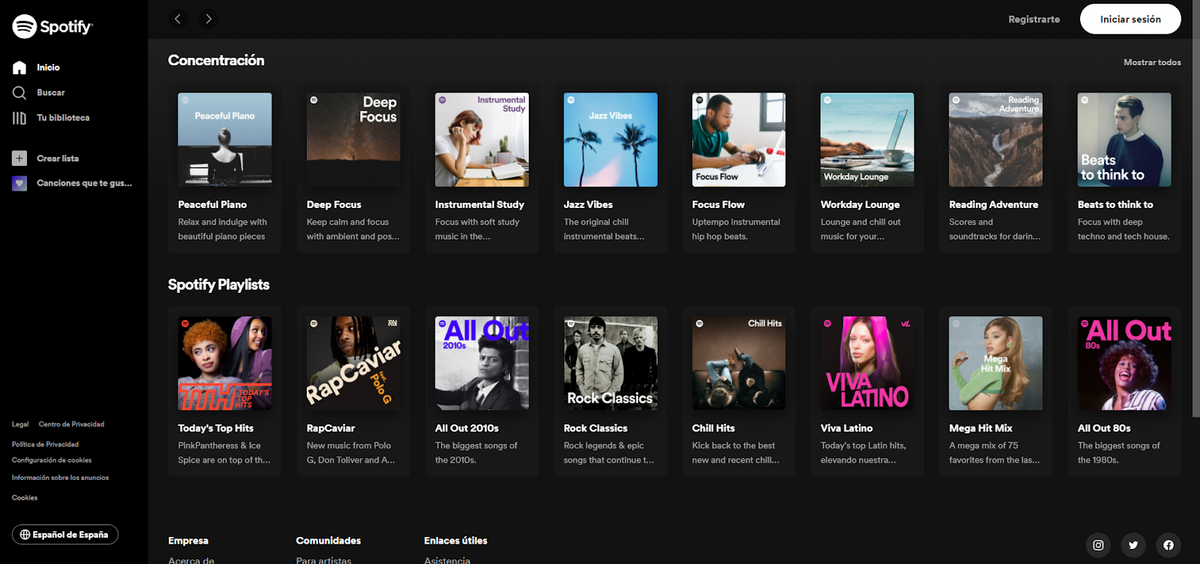
Task: Open Spotify's Facebook page icon
Action: (1168, 545)
